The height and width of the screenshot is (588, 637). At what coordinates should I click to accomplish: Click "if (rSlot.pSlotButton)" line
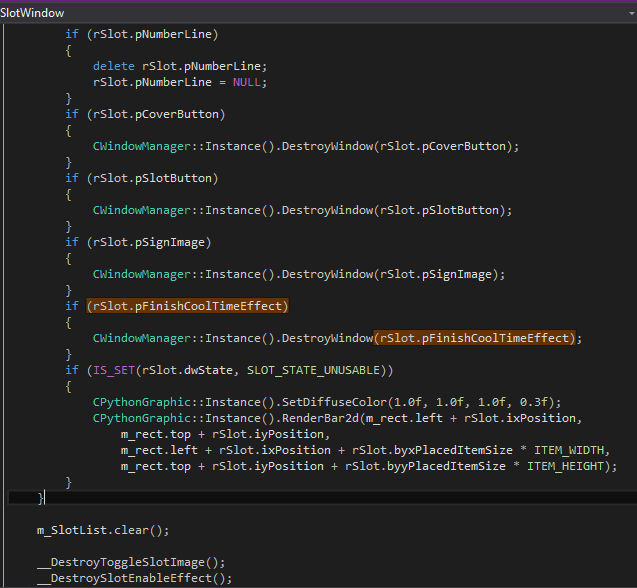[x=142, y=178]
